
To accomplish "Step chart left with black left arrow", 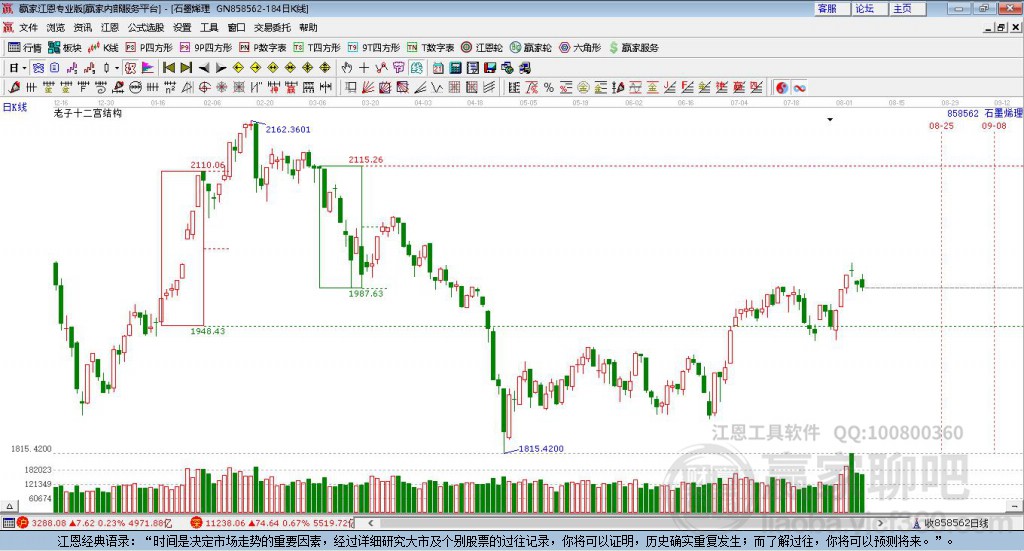I will (x=204, y=68).
